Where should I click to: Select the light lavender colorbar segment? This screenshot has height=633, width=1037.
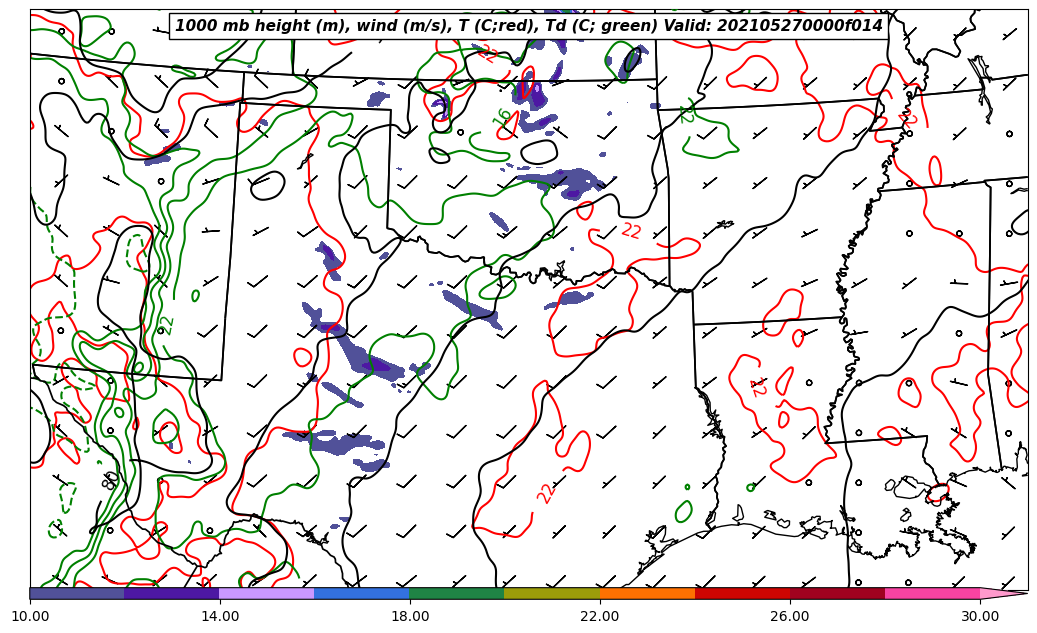(x=266, y=593)
